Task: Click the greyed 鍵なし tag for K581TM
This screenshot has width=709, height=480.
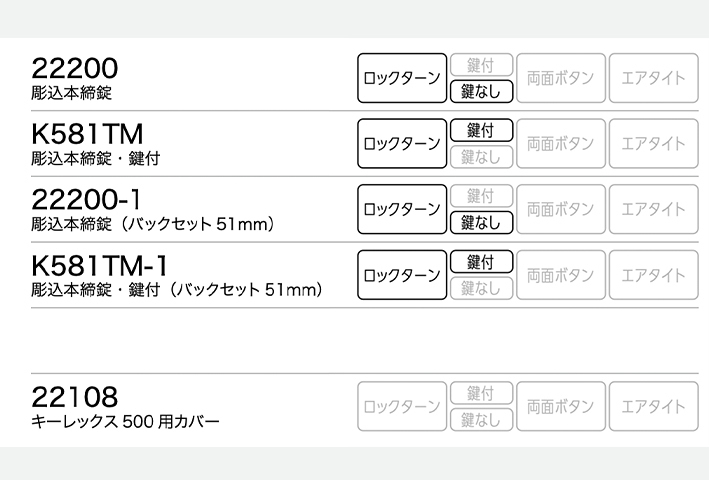Action: (481, 157)
